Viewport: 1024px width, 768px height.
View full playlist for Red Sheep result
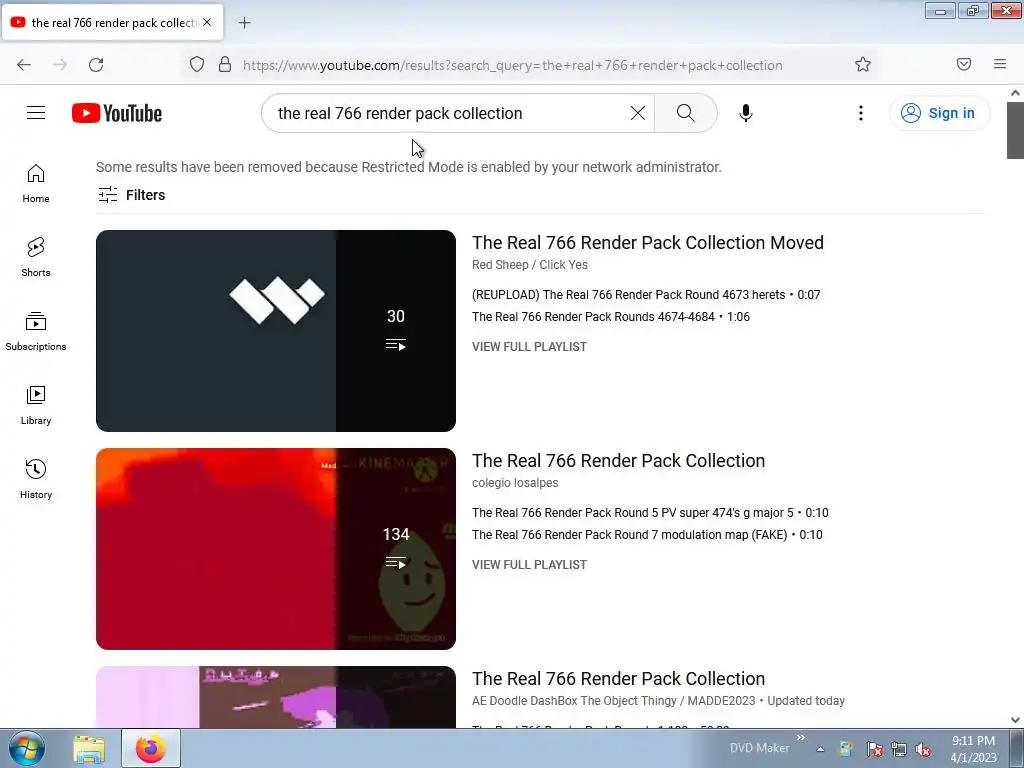[529, 347]
